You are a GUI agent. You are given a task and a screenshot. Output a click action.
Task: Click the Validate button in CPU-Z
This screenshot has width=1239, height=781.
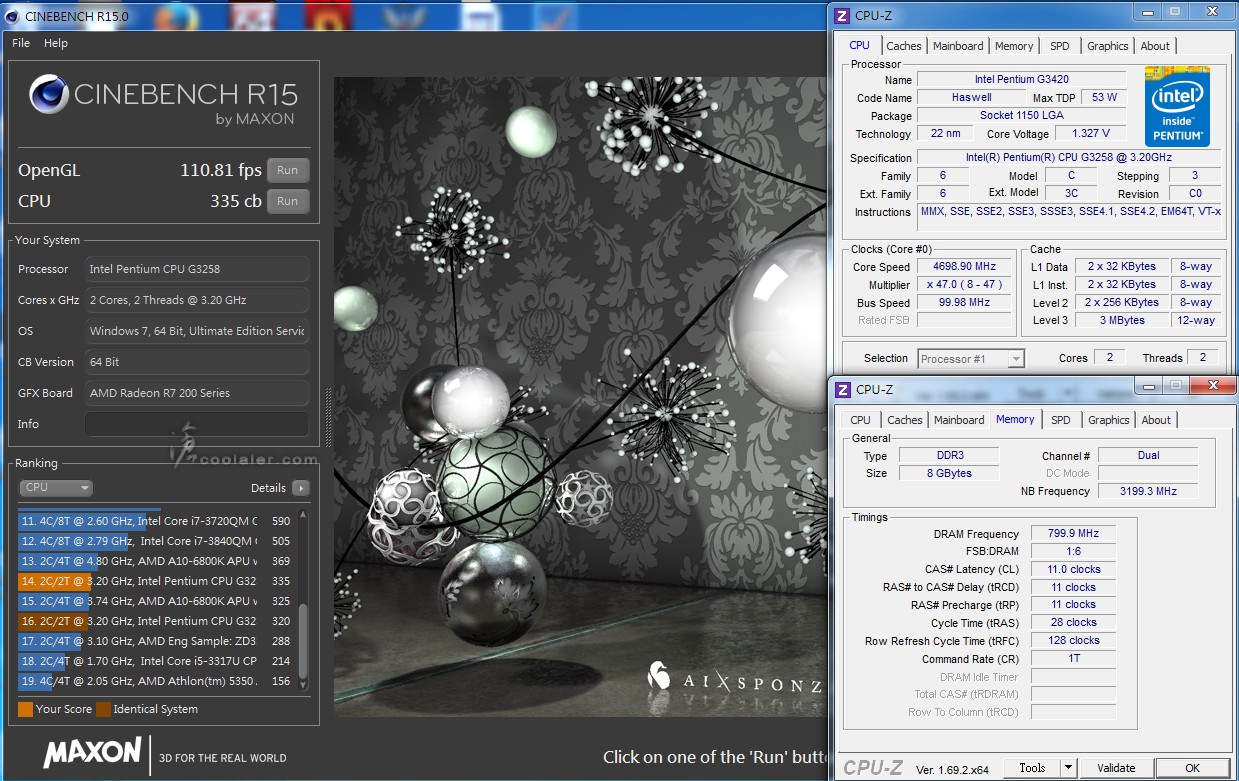click(x=1116, y=768)
